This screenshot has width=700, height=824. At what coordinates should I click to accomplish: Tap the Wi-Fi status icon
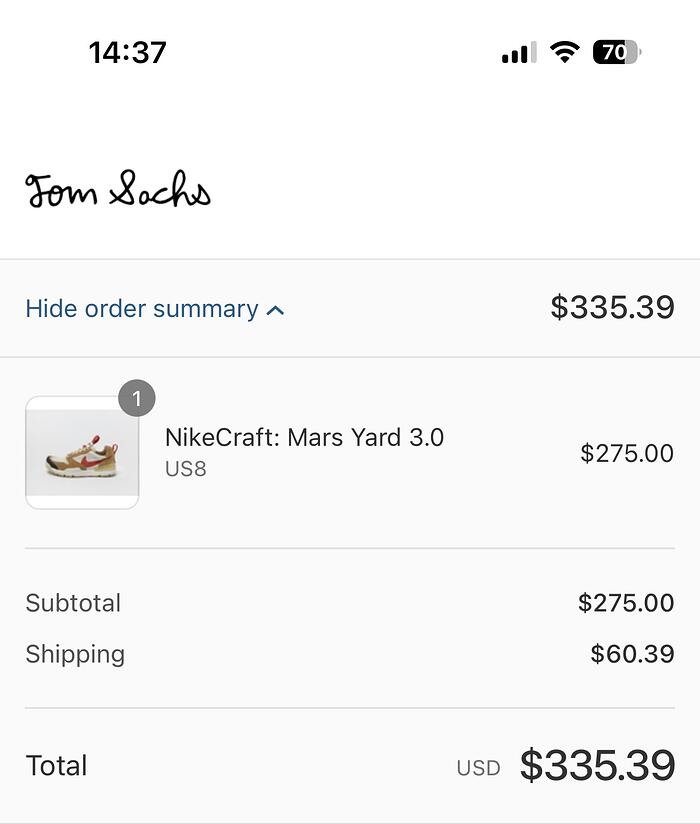click(x=565, y=52)
